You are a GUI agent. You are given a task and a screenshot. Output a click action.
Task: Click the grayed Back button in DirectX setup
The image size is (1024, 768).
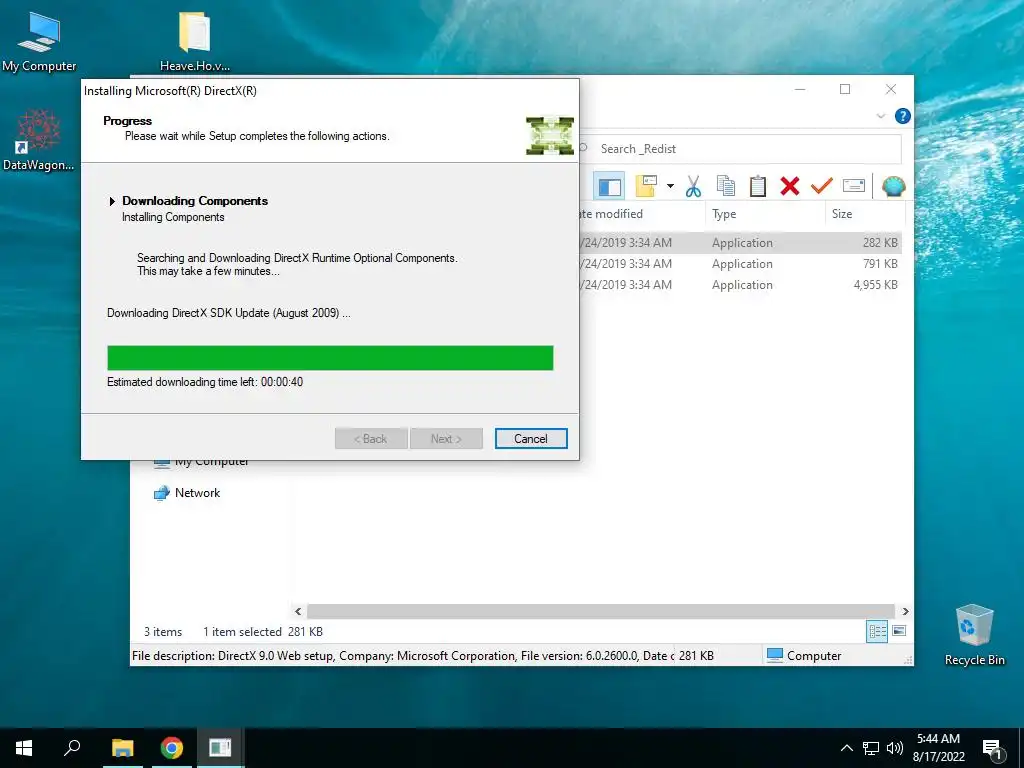click(371, 439)
